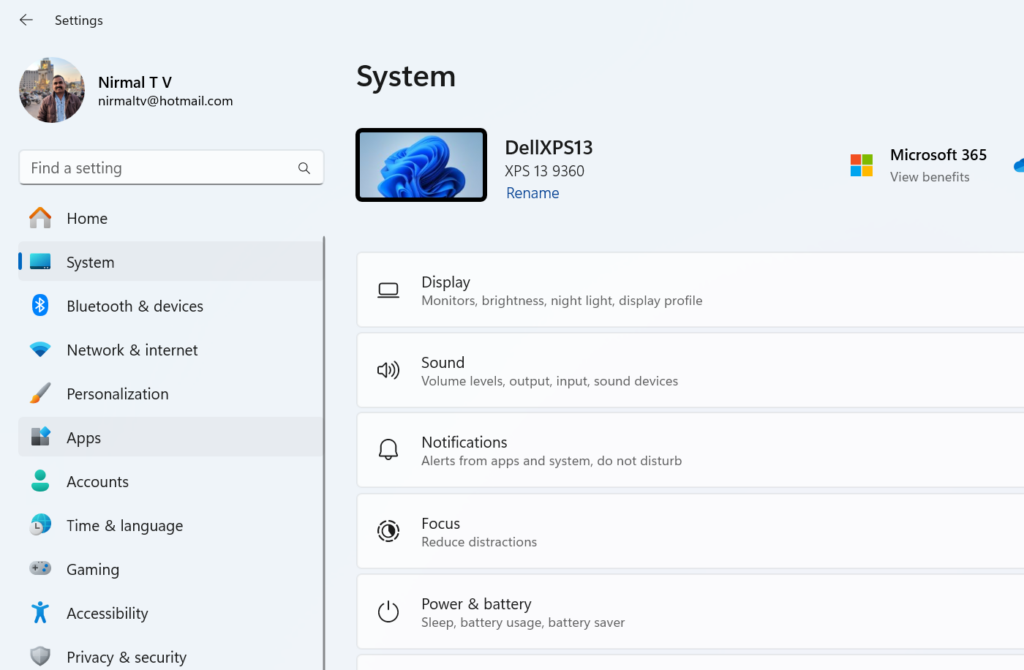Click 'Monitors, brightness, night light, display profile'
Image resolution: width=1024 pixels, height=670 pixels.
(x=562, y=300)
